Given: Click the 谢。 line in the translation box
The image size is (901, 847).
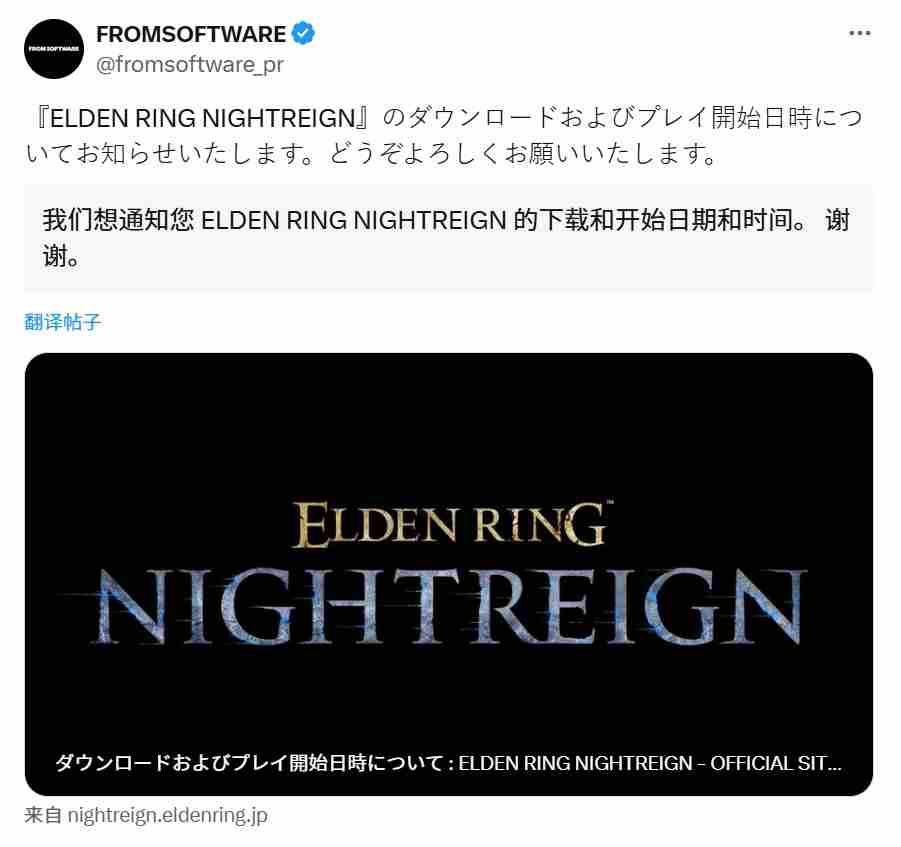Looking at the screenshot, I should click(x=61, y=255).
